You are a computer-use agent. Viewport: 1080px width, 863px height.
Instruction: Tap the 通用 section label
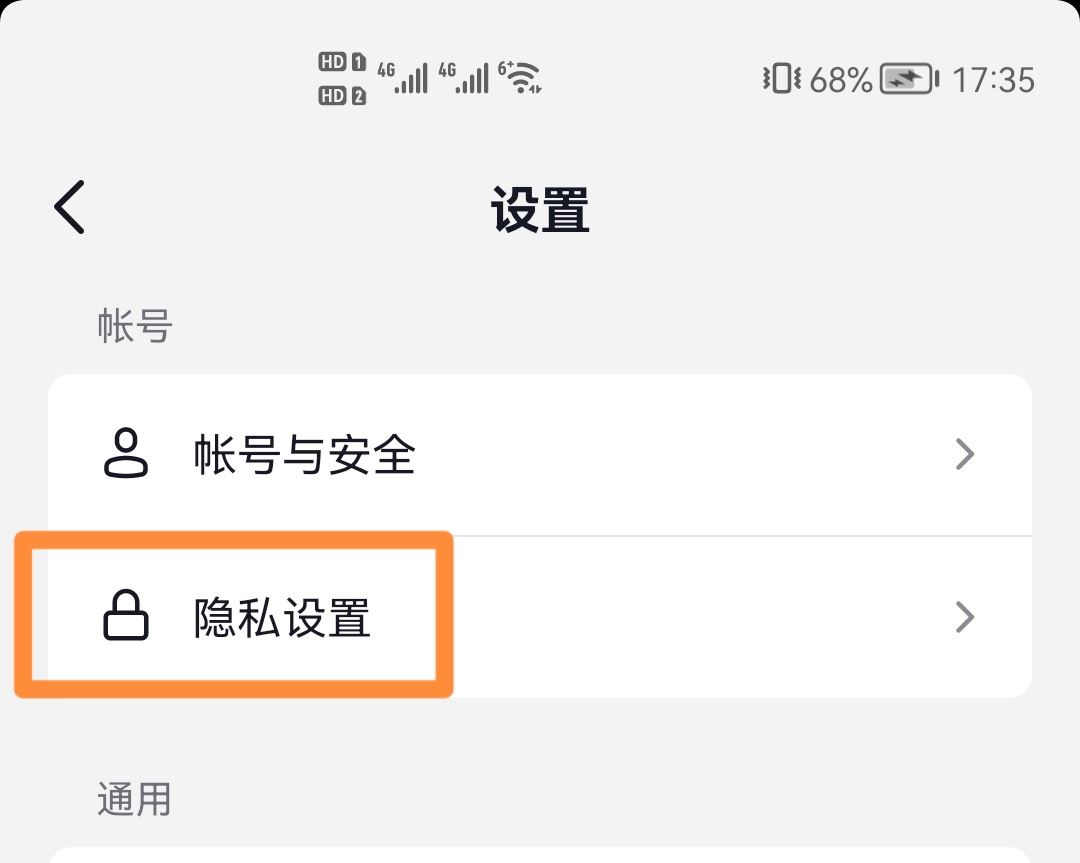pos(135,799)
